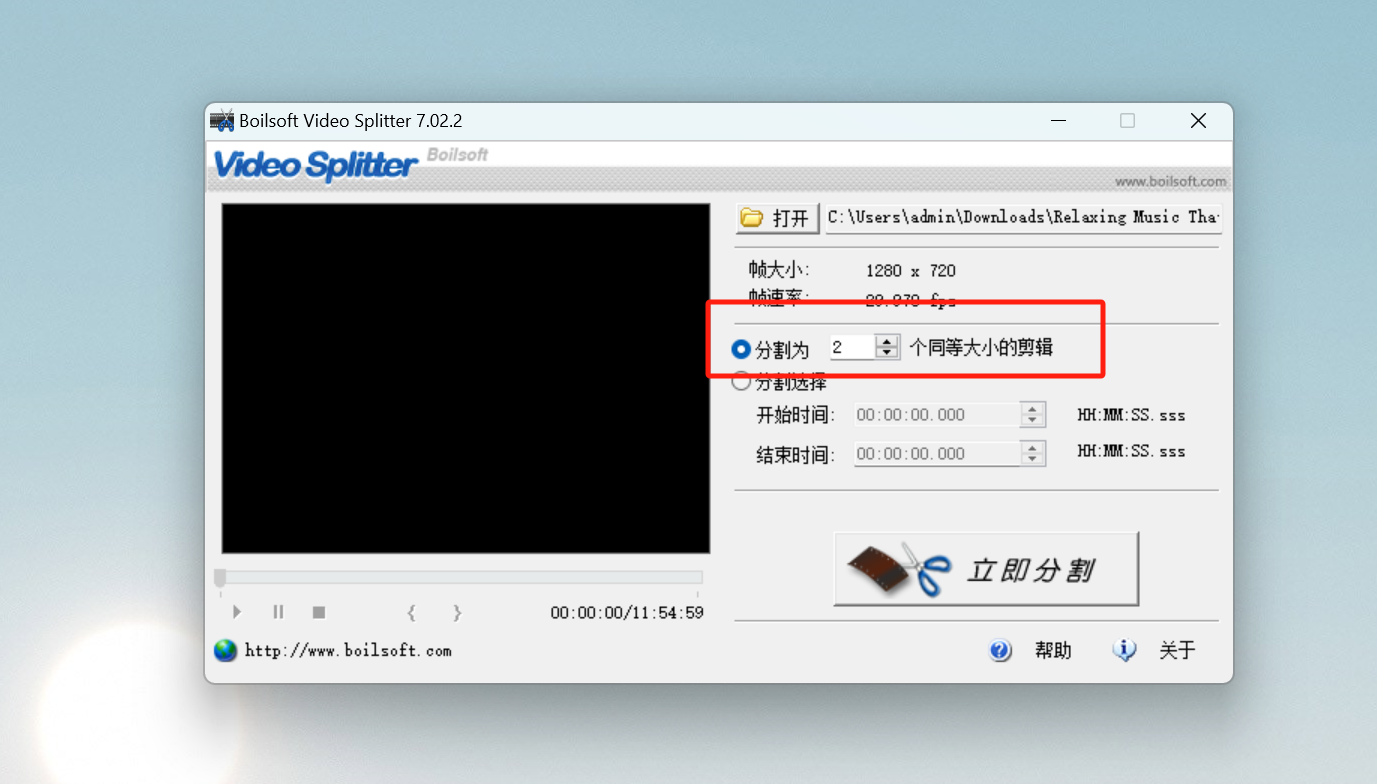Stop the video playback
Viewport: 1377px width, 784px height.
tap(319, 612)
